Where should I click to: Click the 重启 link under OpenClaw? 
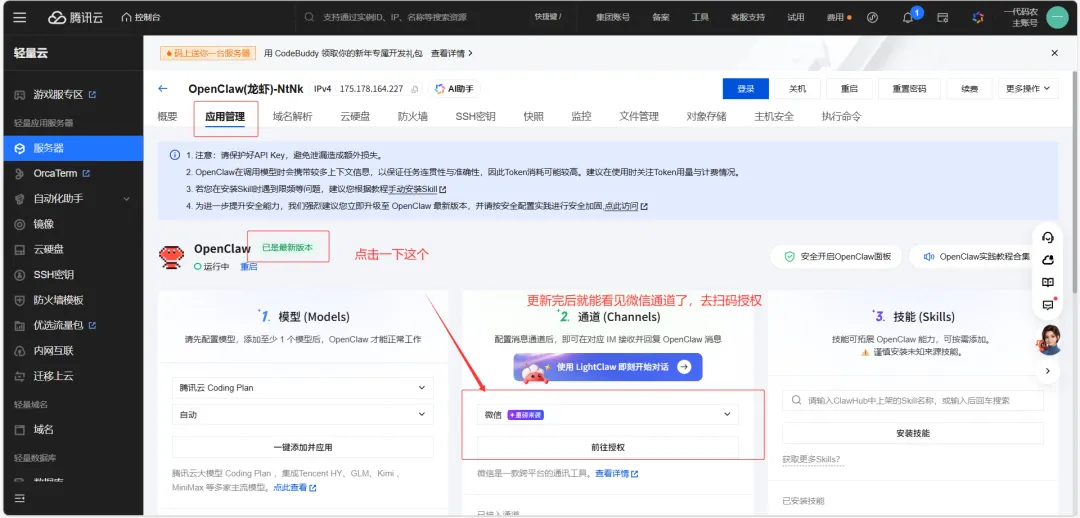click(x=249, y=267)
